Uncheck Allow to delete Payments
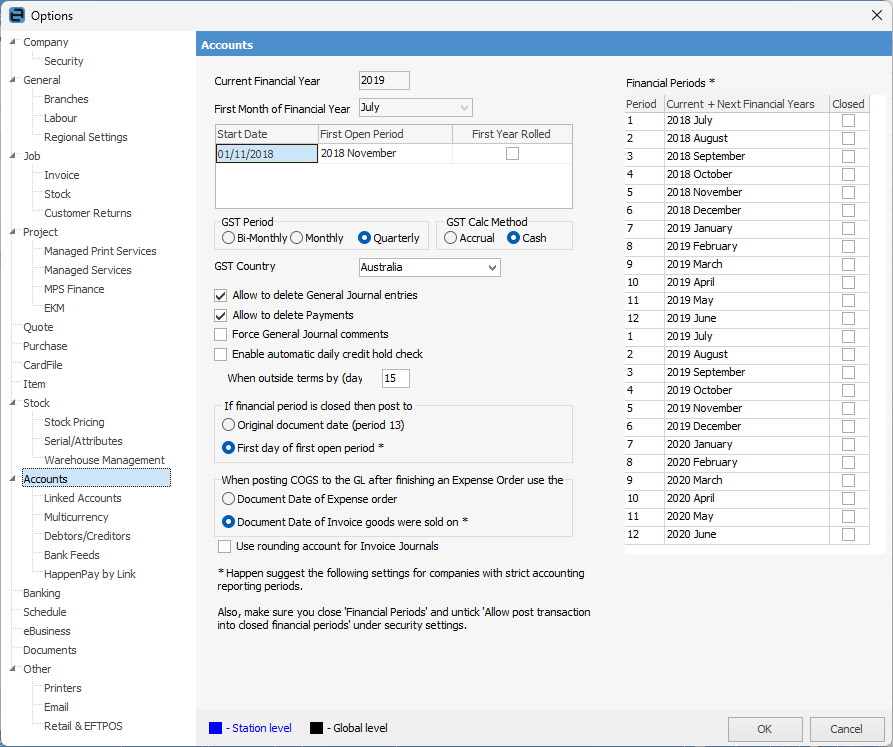893x747 pixels. coord(221,315)
